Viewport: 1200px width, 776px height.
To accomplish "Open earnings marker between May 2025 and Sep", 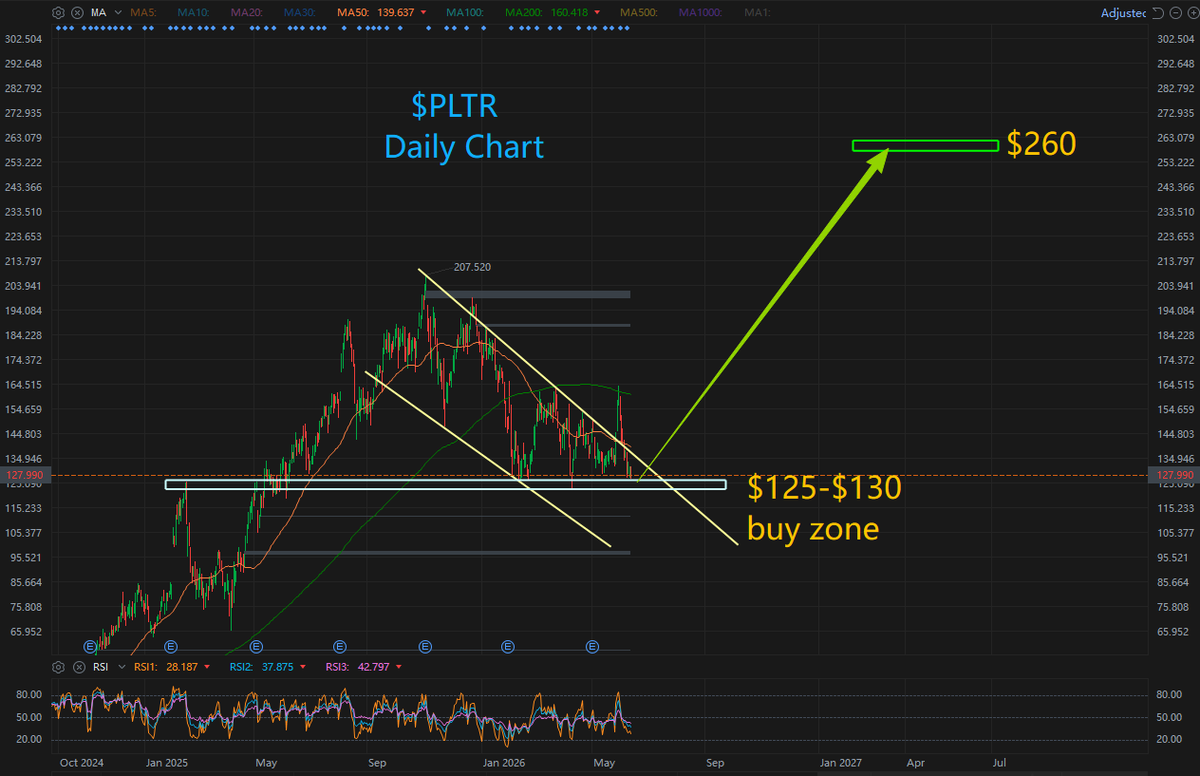I will [x=340, y=648].
